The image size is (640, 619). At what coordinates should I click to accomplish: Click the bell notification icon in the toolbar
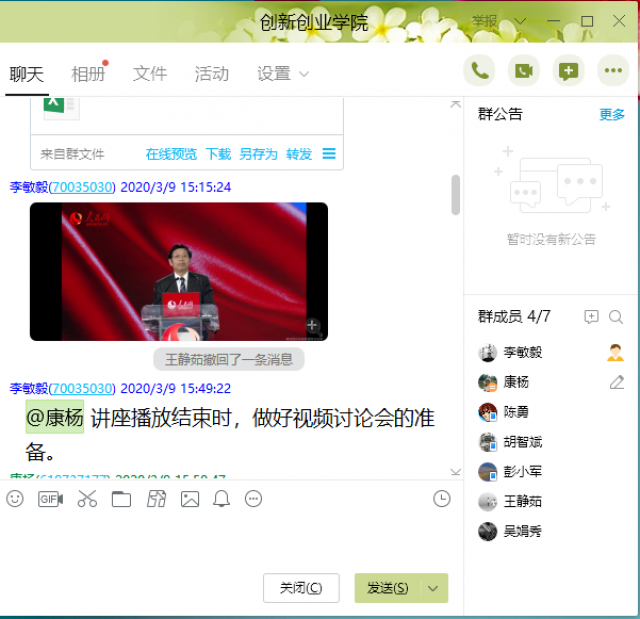point(221,499)
